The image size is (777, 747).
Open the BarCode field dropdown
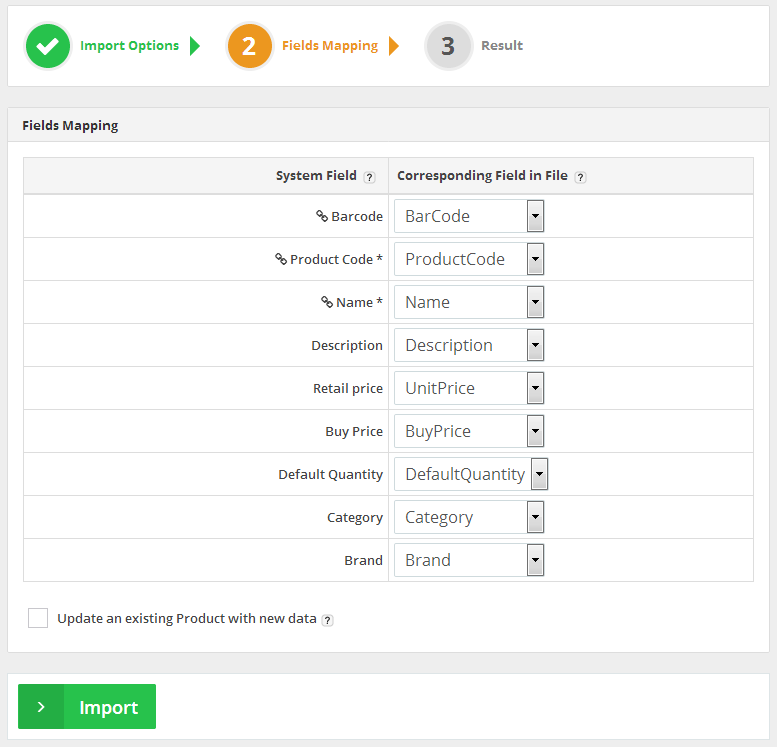[x=469, y=216]
